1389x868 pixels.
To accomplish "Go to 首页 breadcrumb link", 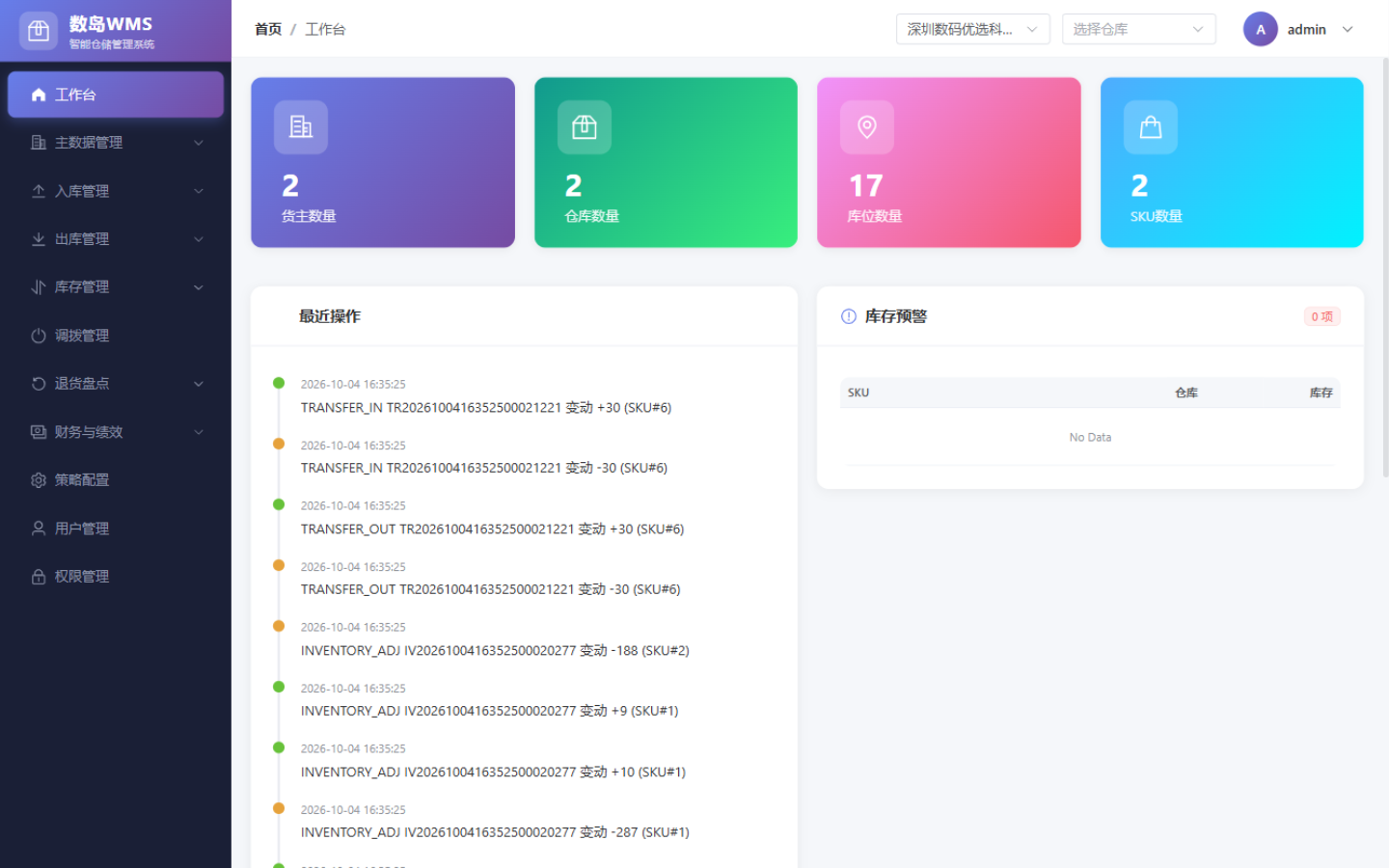I will 268,29.
